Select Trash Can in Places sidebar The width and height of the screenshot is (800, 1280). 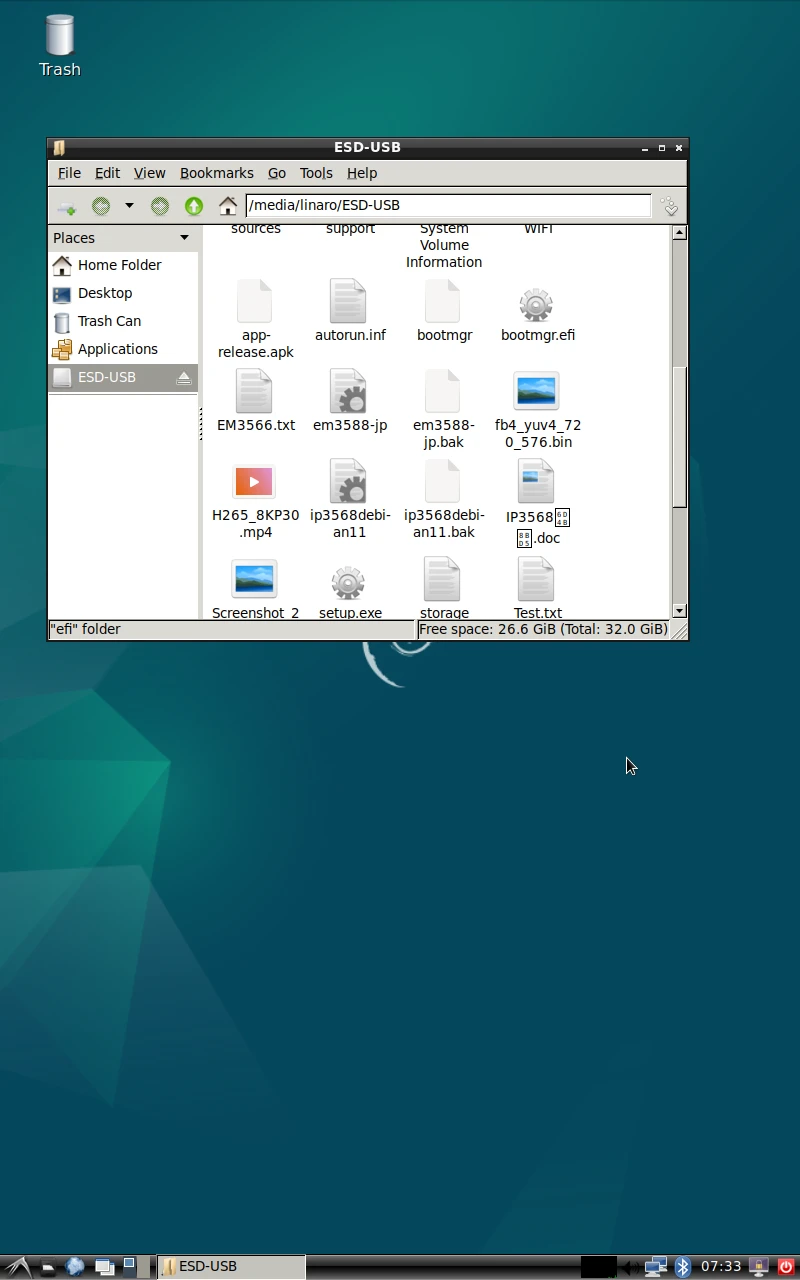[123, 321]
